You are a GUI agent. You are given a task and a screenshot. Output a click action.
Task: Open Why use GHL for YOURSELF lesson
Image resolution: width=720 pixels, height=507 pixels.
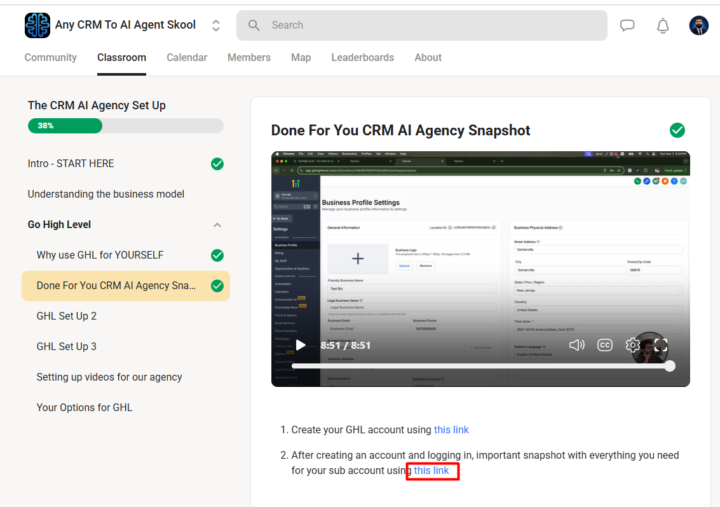click(100, 255)
